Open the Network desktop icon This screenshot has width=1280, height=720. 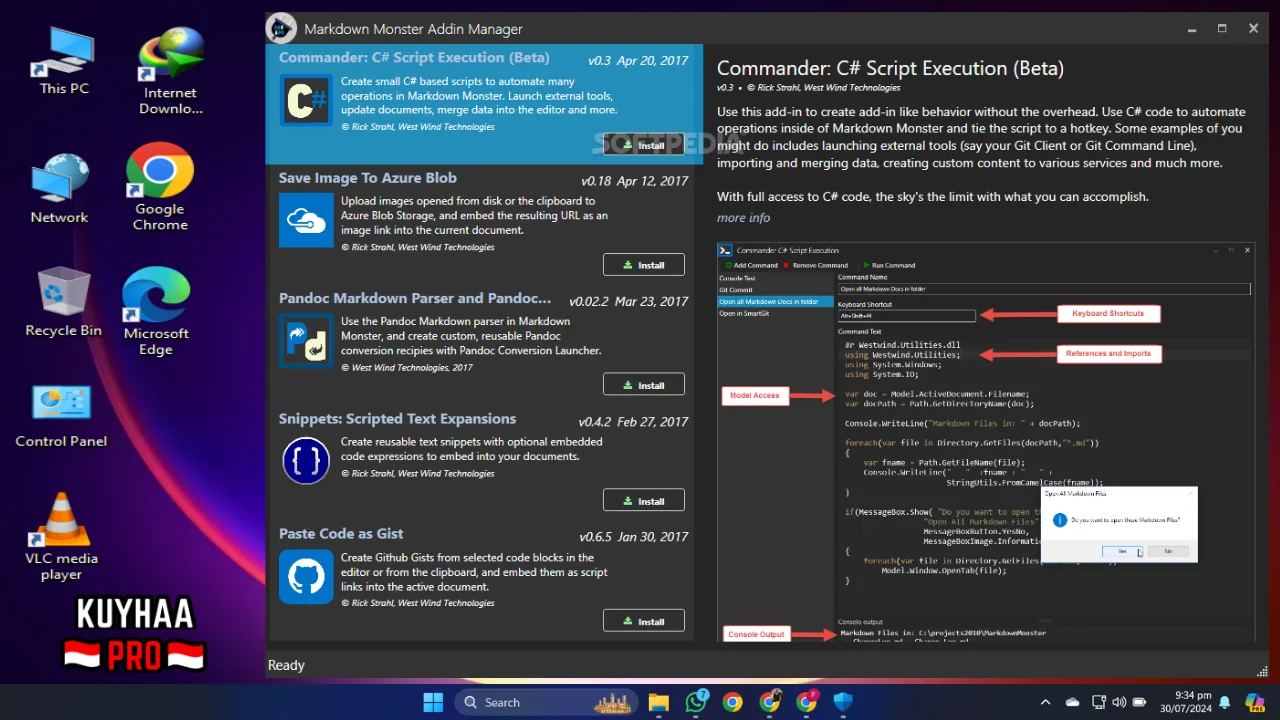59,189
